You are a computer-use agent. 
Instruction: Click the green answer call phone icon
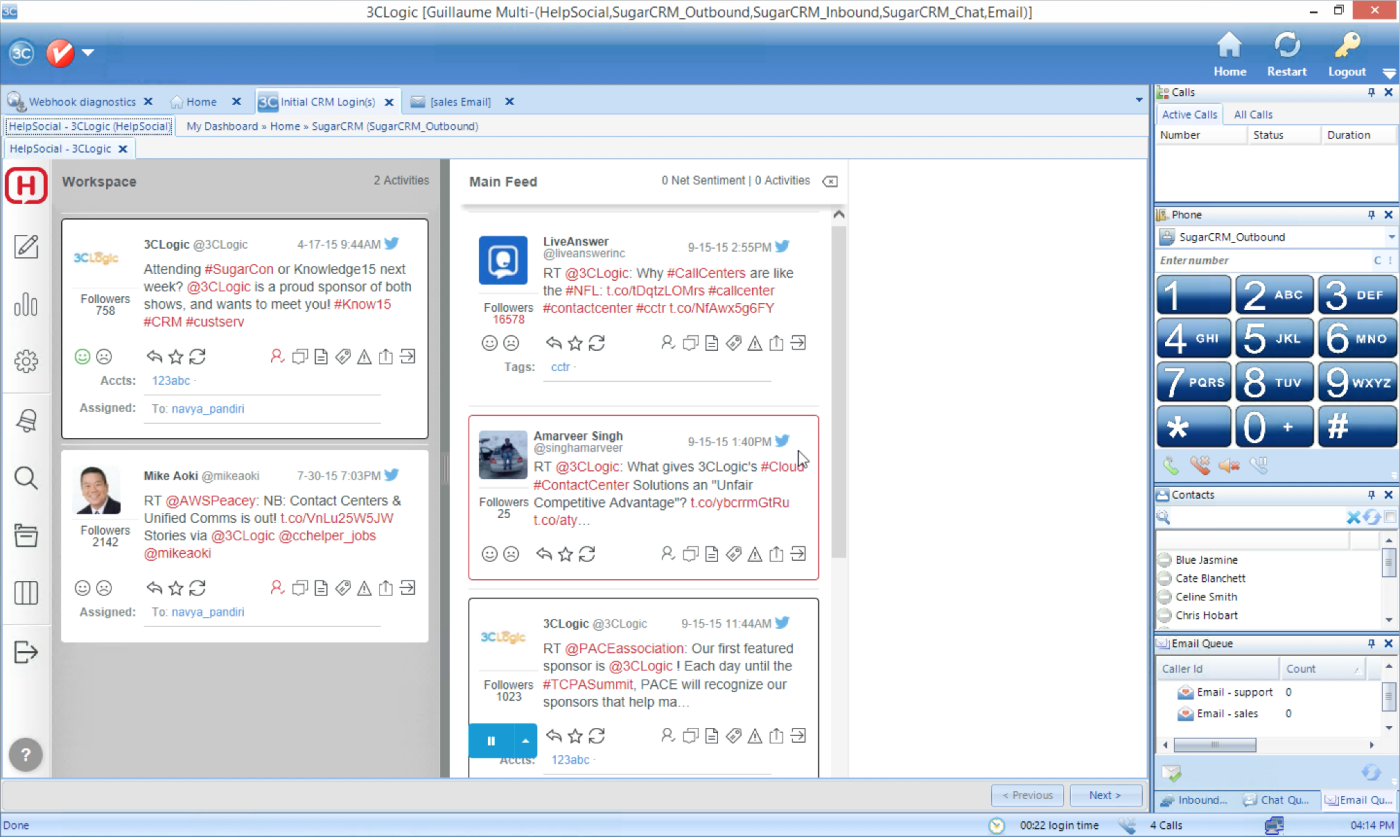point(1171,465)
